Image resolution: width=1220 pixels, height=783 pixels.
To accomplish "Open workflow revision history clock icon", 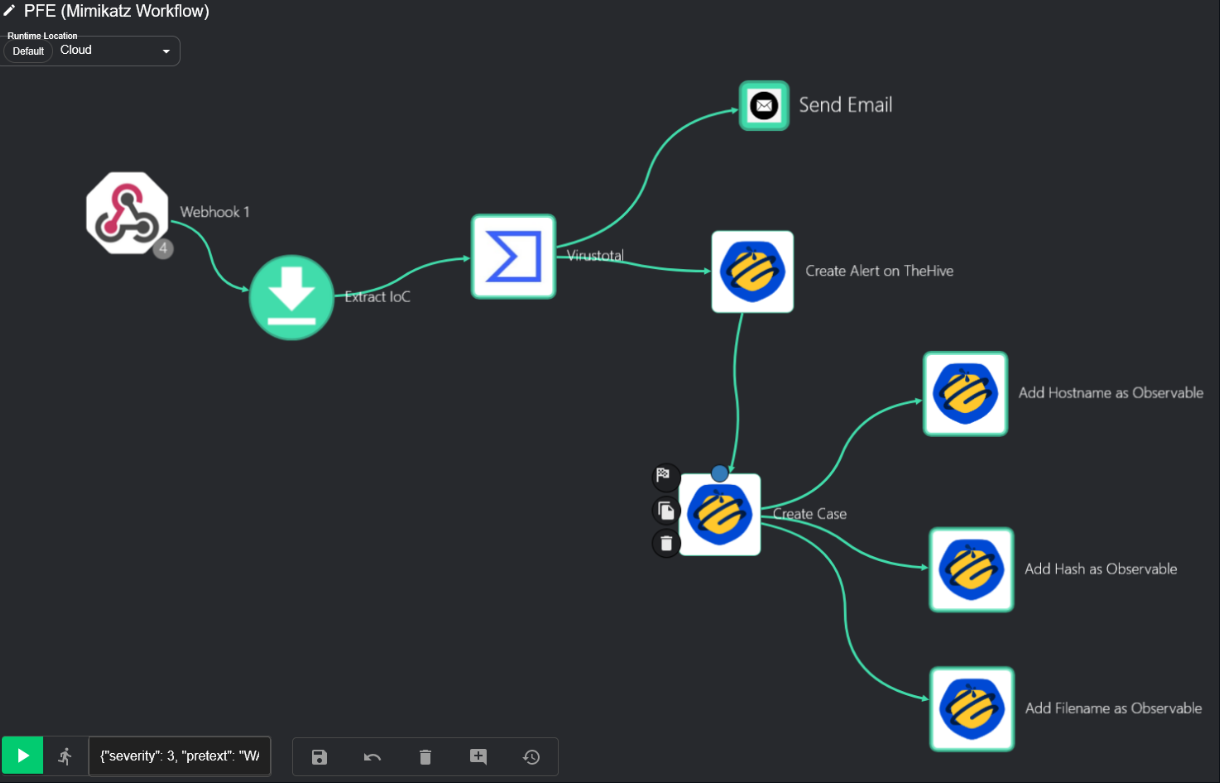I will (531, 757).
